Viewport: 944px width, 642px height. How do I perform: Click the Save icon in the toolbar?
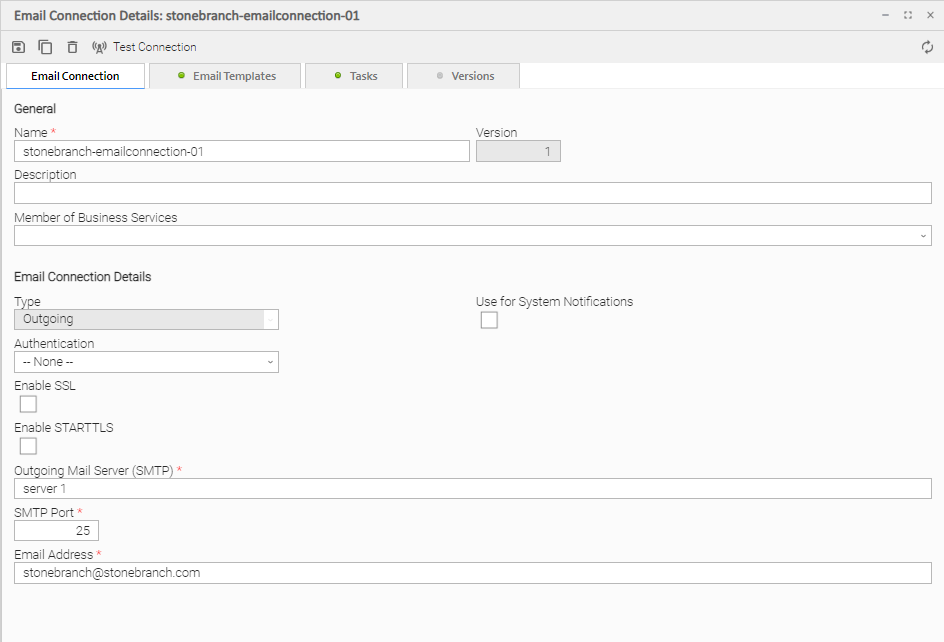point(18,47)
